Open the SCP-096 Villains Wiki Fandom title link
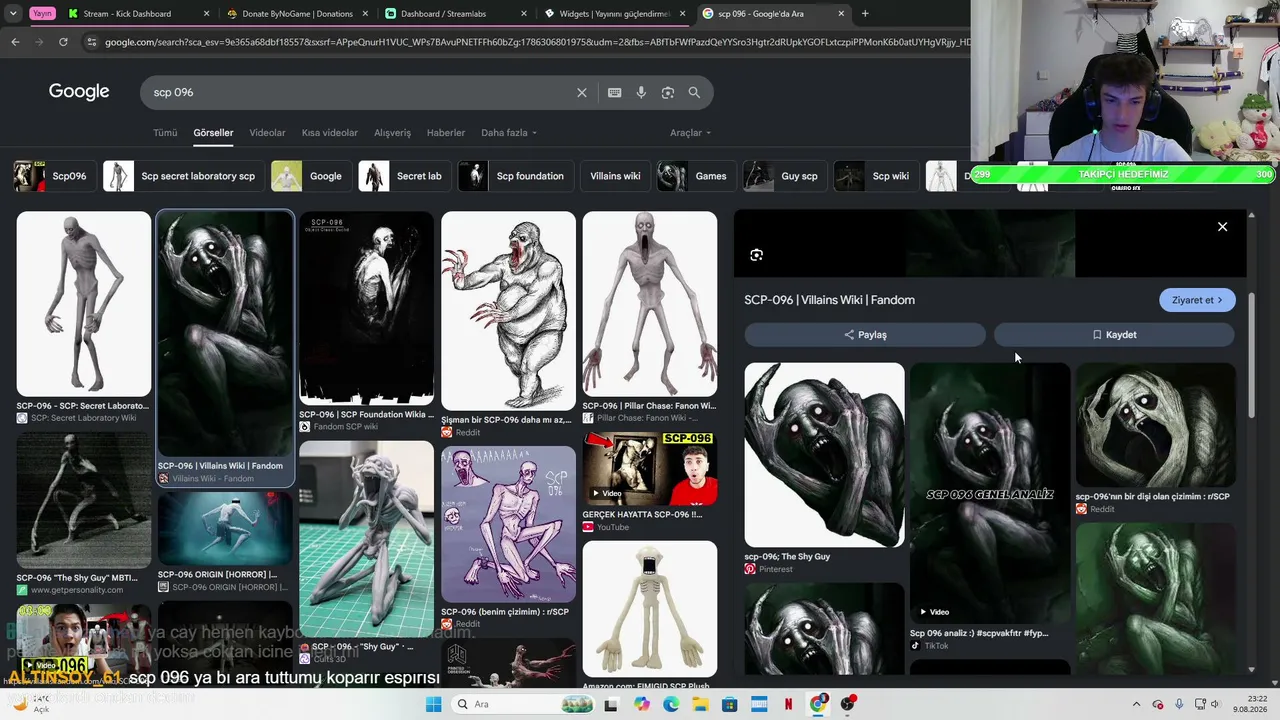The height and width of the screenshot is (720, 1280). click(x=830, y=300)
